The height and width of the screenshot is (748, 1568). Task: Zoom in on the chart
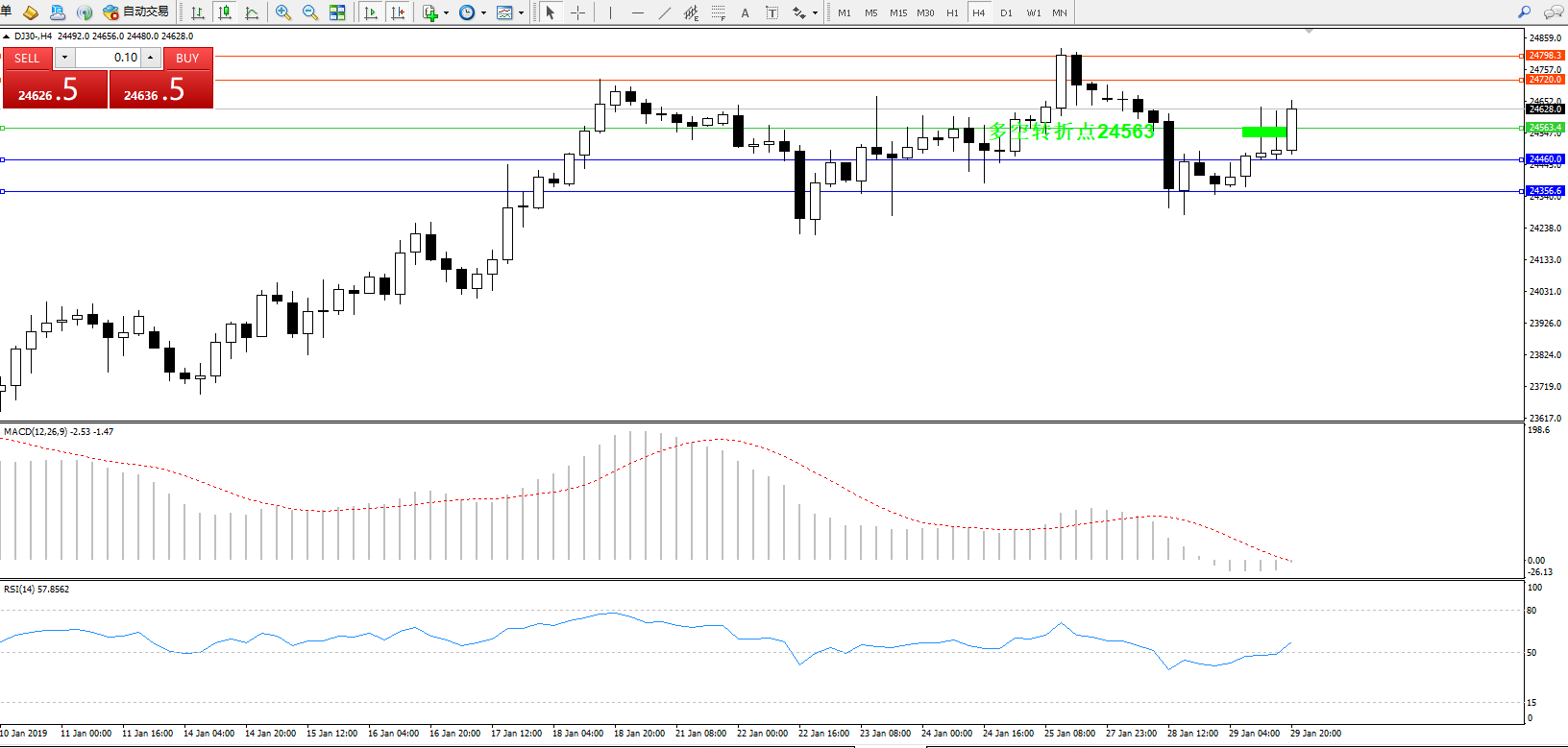coord(283,12)
